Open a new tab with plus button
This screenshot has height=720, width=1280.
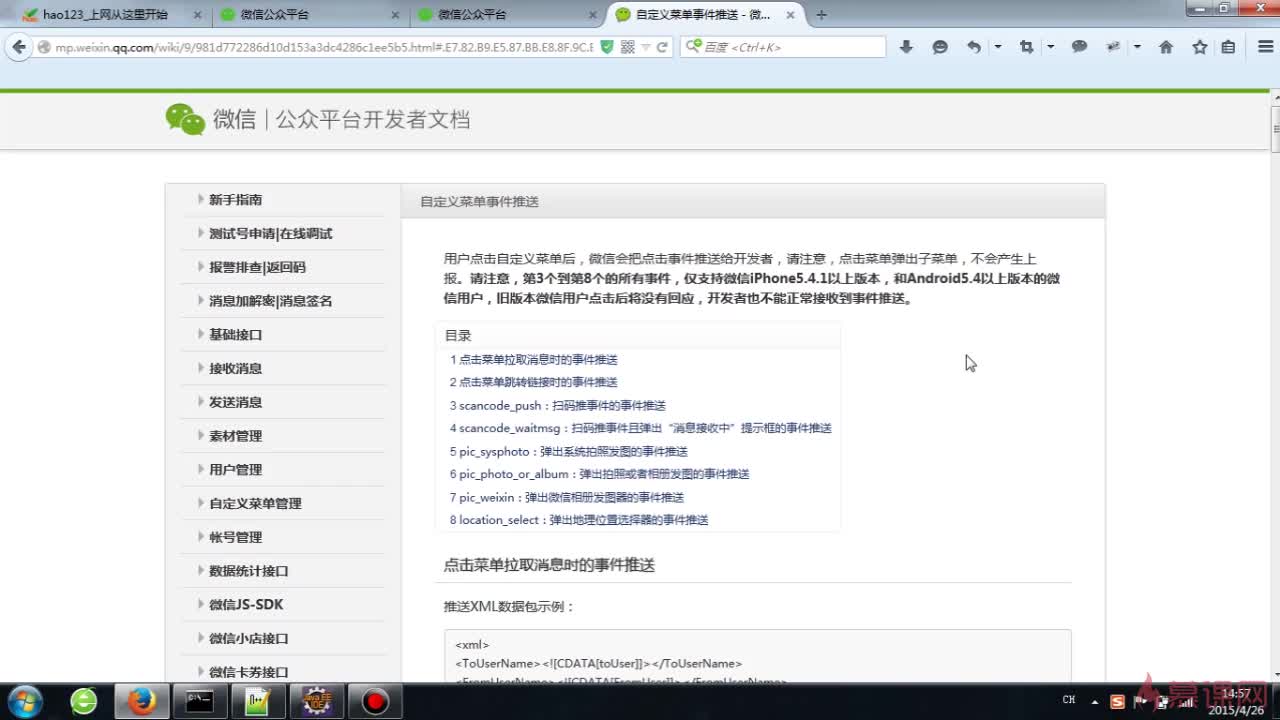821,15
